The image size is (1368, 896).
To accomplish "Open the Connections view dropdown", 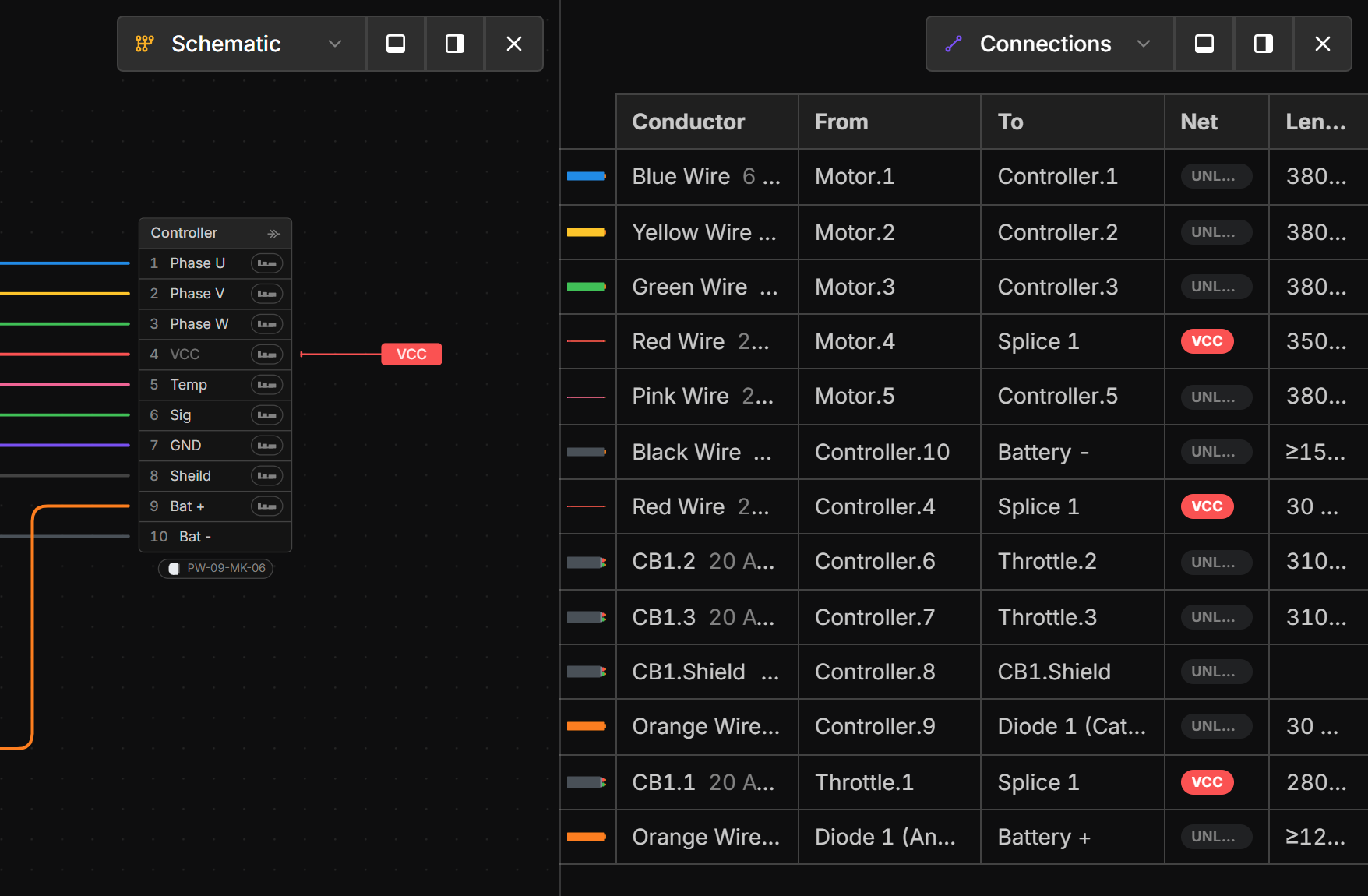I will point(1144,44).
